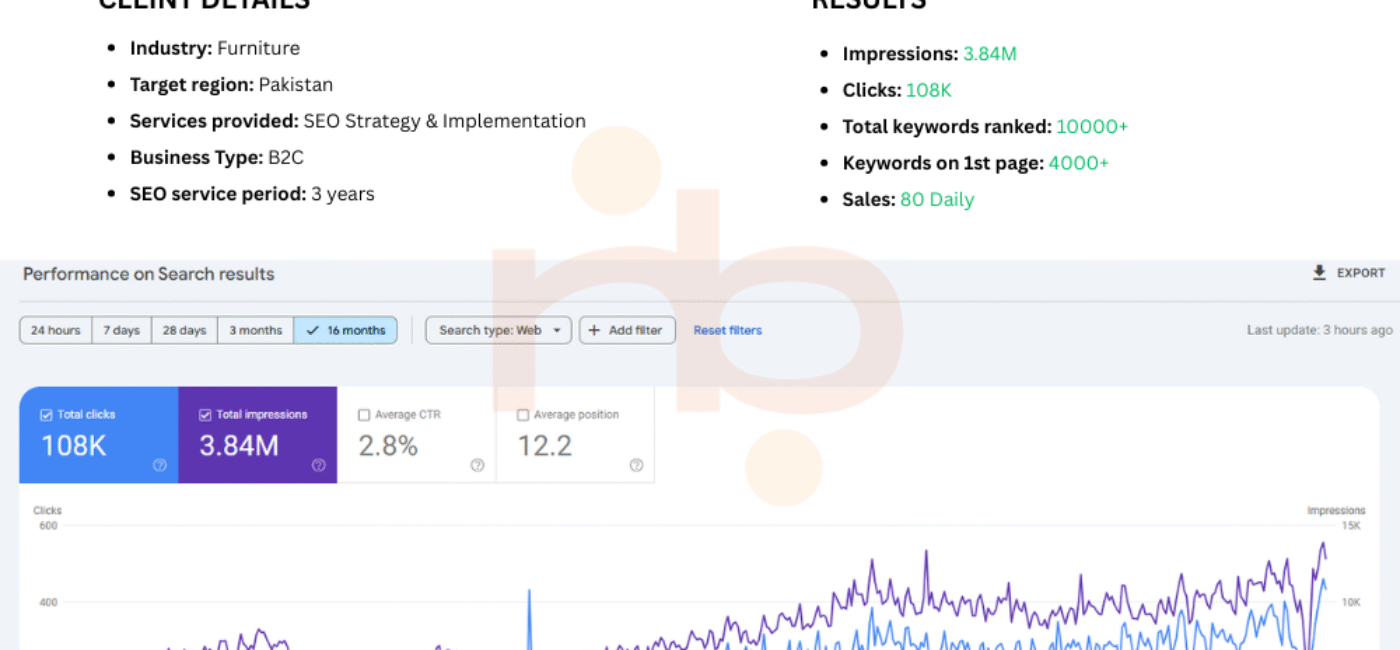Viewport: 1400px width, 650px height.
Task: Select the 24 hours date range
Action: (56, 330)
